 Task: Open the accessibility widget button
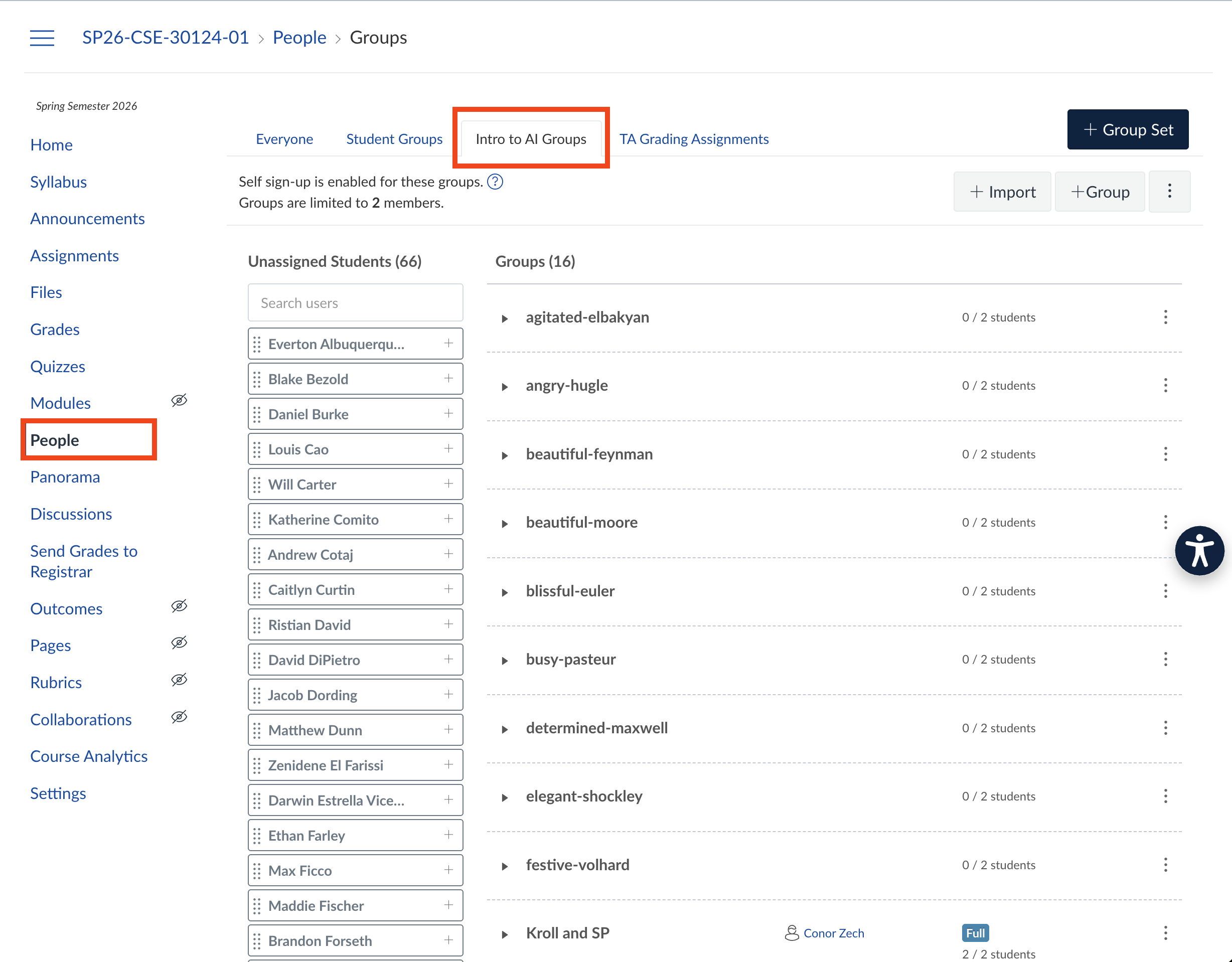(x=1199, y=550)
